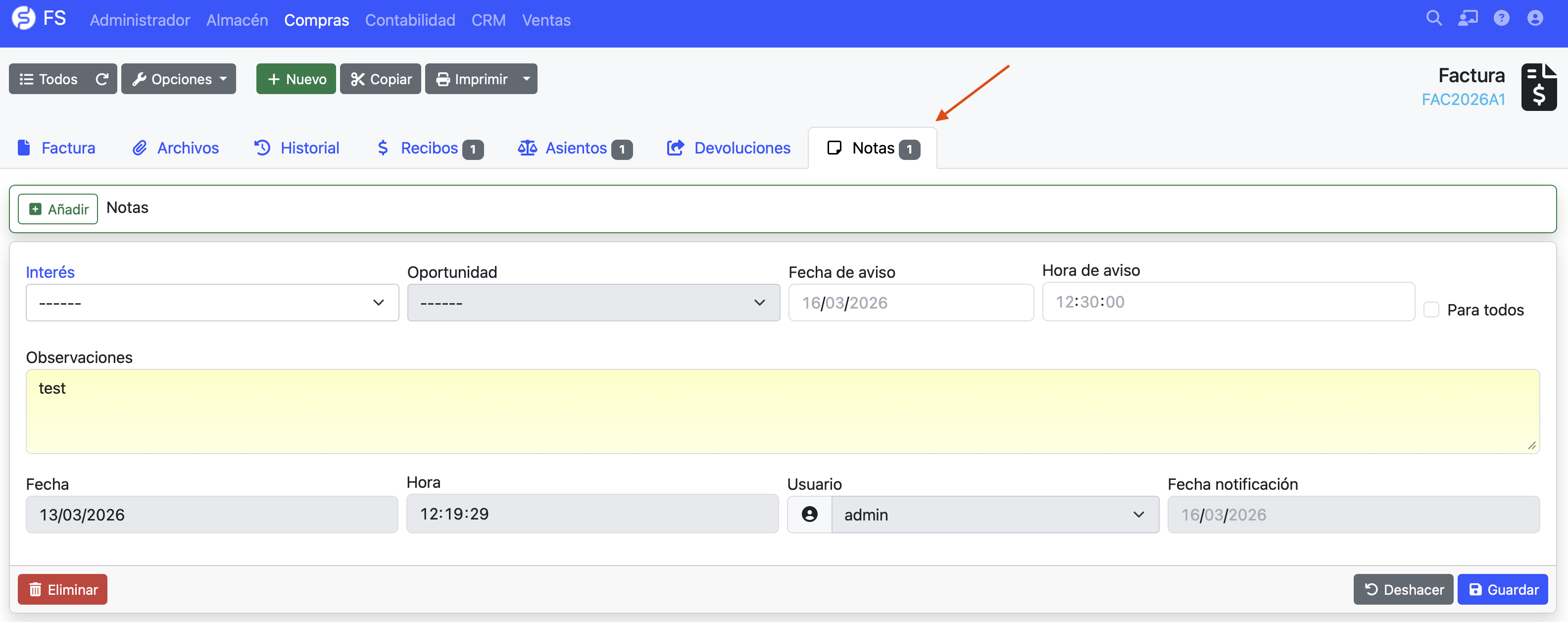The height and width of the screenshot is (622, 1568).
Task: Go to the Recibos tab
Action: (429, 148)
